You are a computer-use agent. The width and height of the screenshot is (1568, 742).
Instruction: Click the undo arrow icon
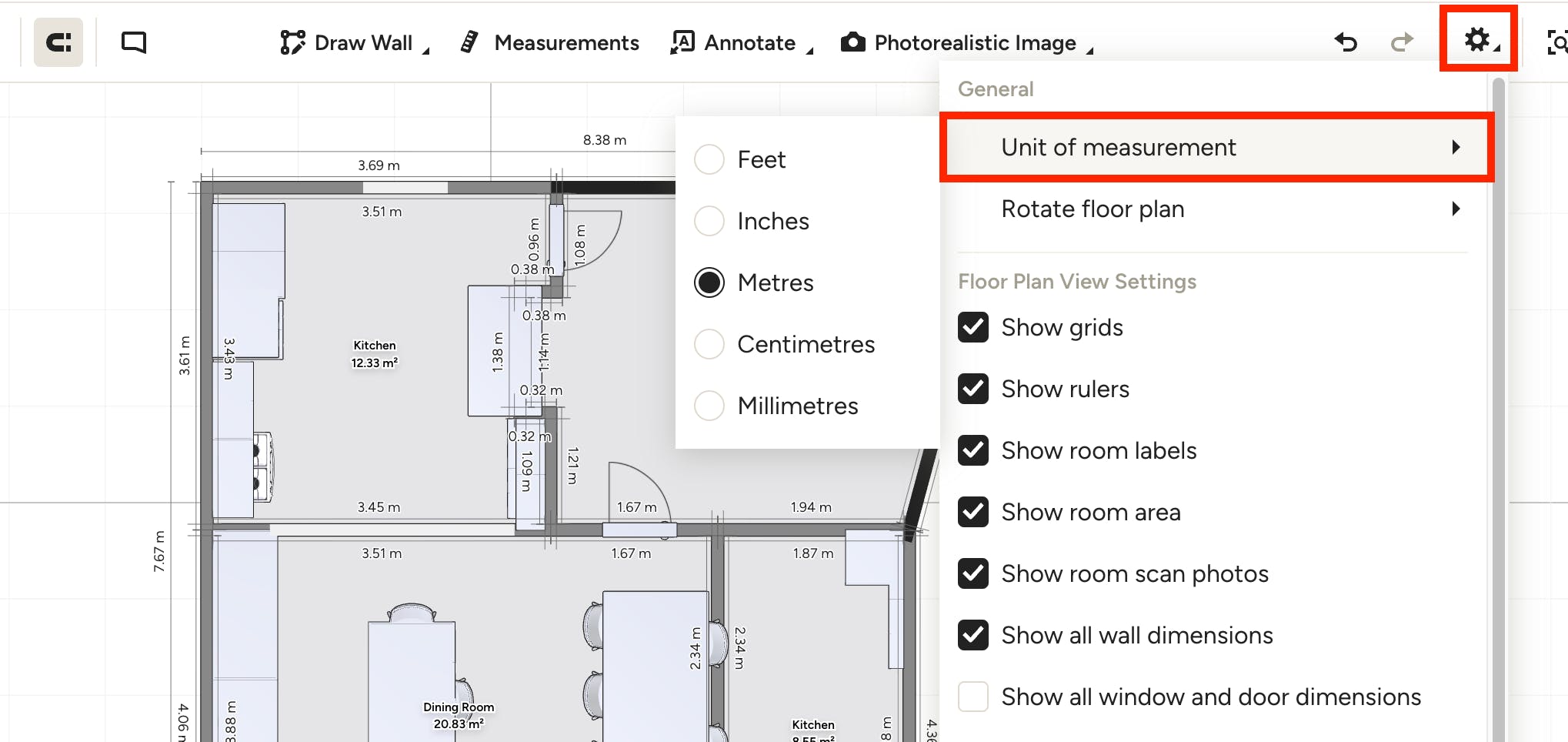(x=1346, y=42)
